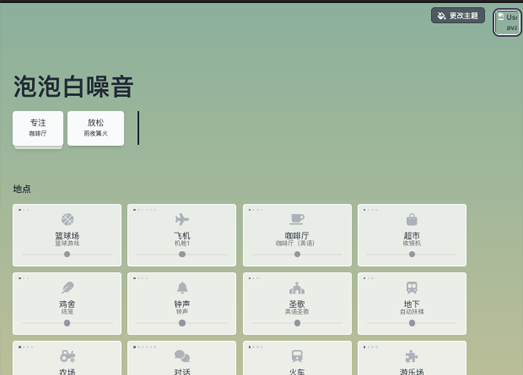523x375 pixels.
Task: Select the subway icon for 地下
Action: pos(412,288)
